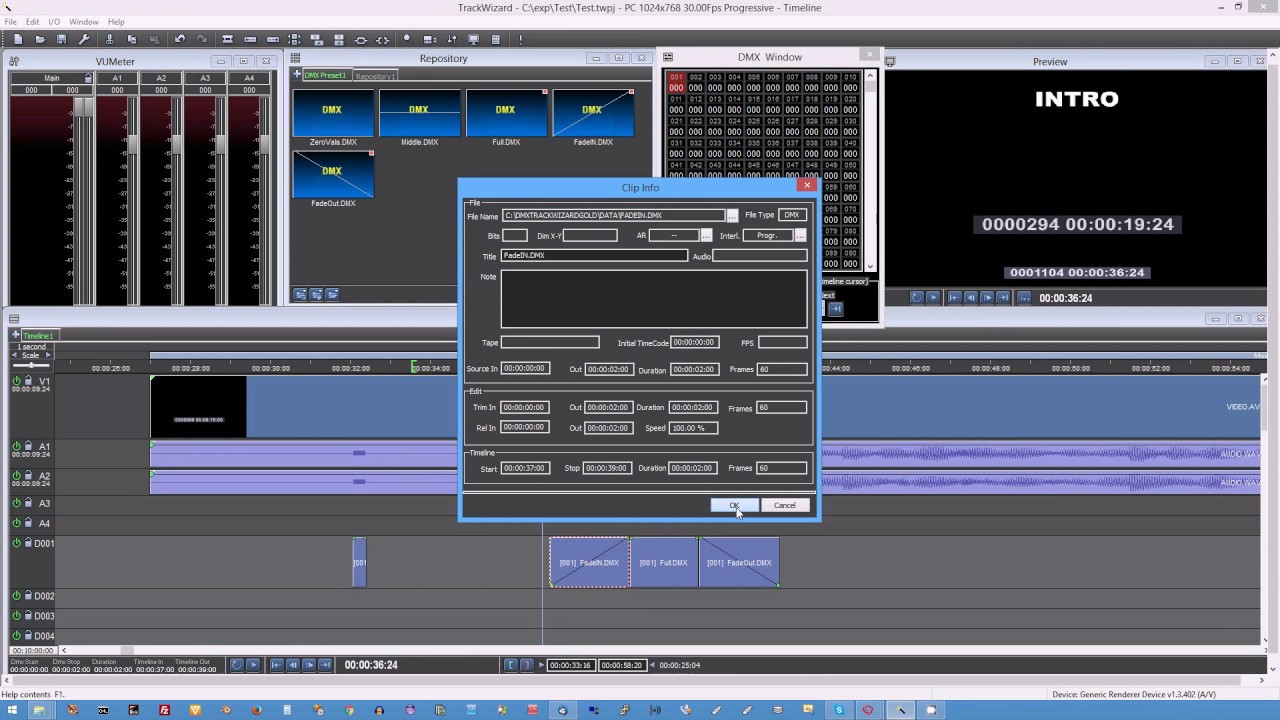This screenshot has width=1280, height=720.
Task: Select the Timeline1 tab
Action: click(x=38, y=336)
